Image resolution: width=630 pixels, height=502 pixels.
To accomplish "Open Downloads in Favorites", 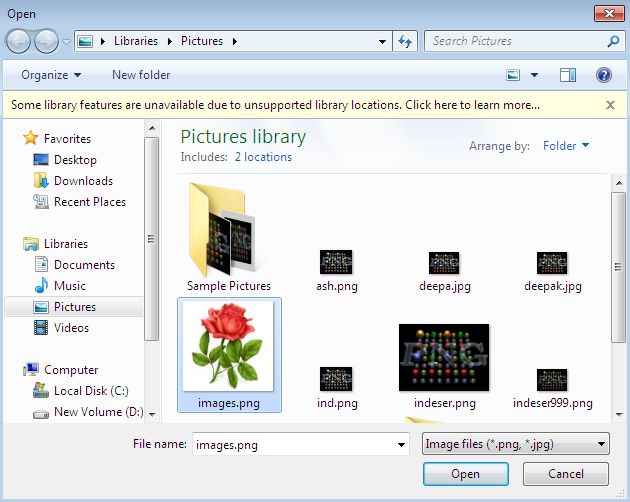I will click(x=73, y=181).
